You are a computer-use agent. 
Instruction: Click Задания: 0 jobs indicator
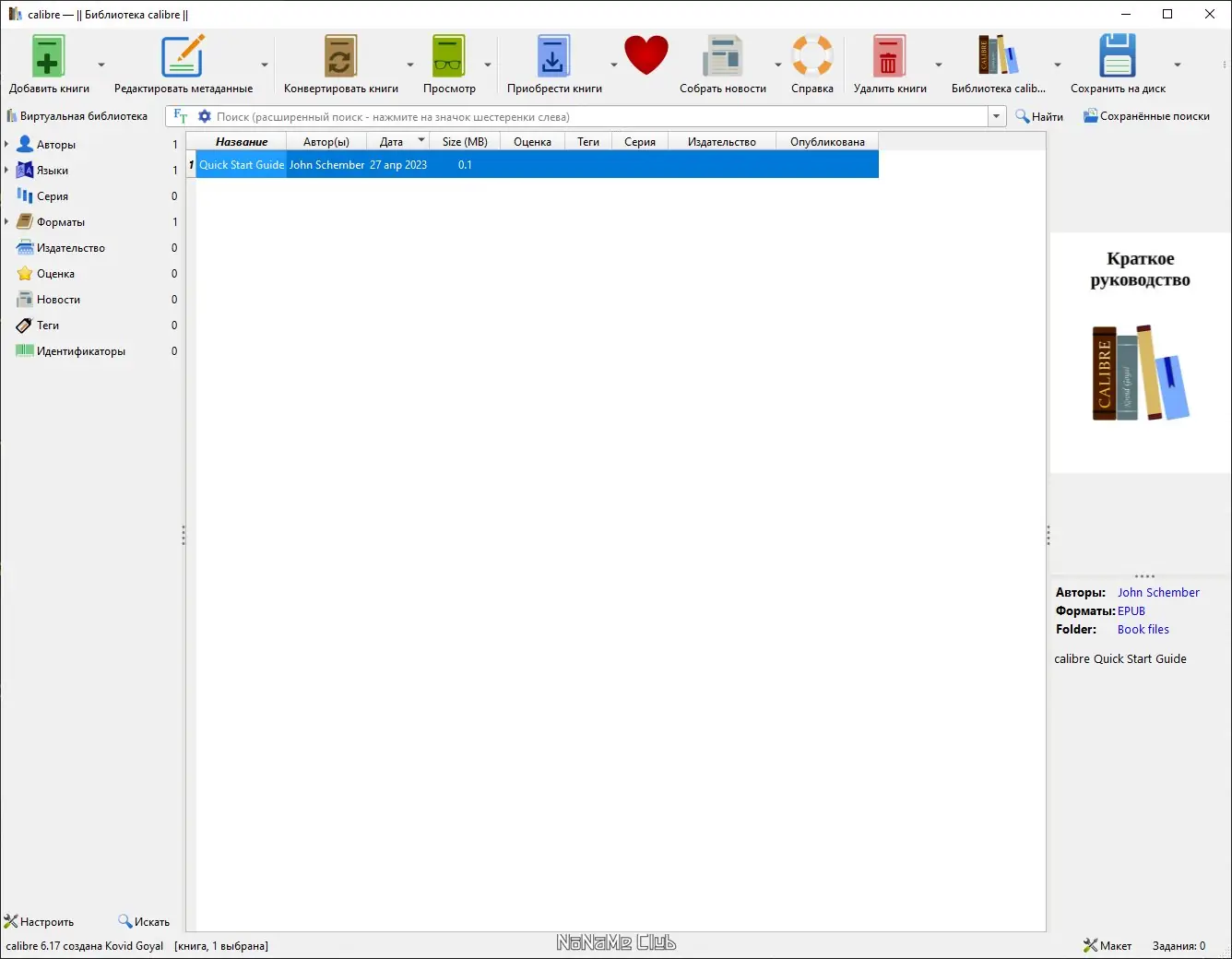tap(1179, 945)
